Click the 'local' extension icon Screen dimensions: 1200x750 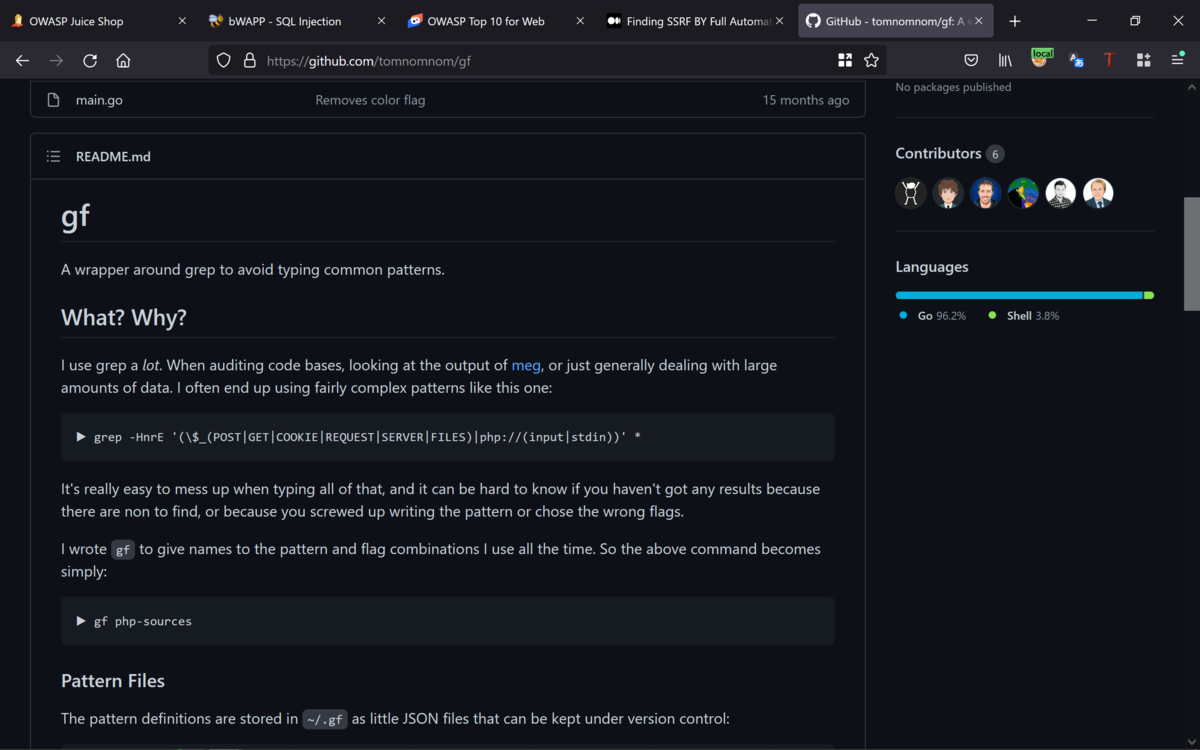click(1041, 59)
